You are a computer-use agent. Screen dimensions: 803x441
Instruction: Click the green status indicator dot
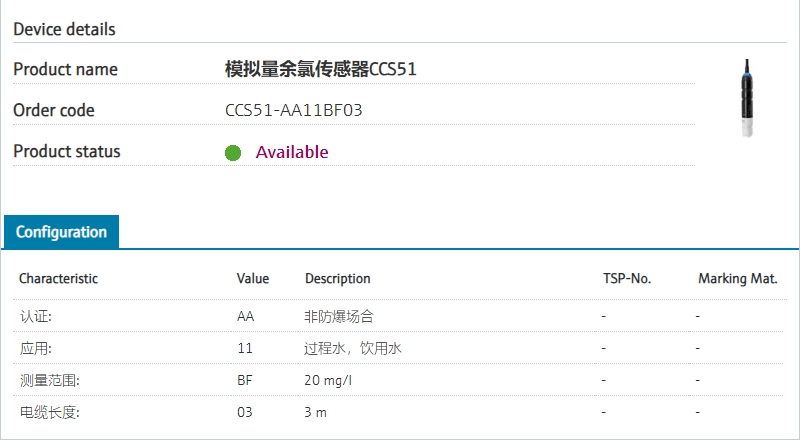[x=233, y=153]
